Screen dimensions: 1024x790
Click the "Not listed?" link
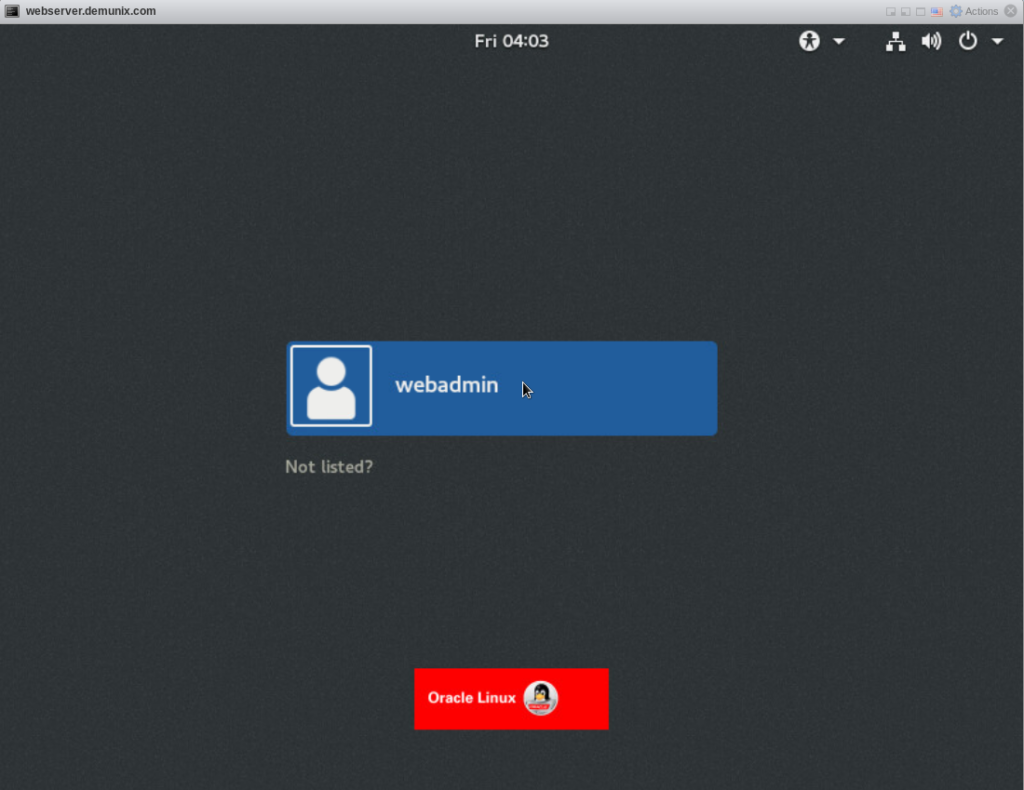point(329,466)
